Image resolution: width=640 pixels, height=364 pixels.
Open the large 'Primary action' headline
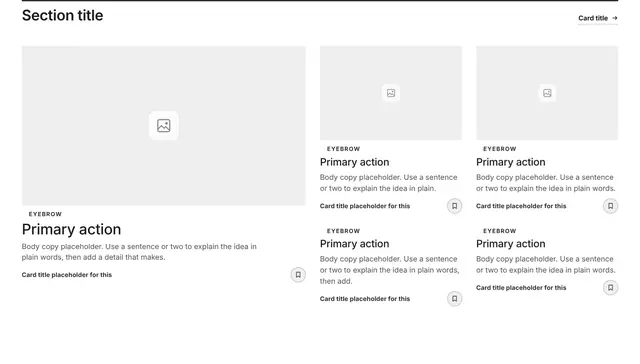coord(71,229)
